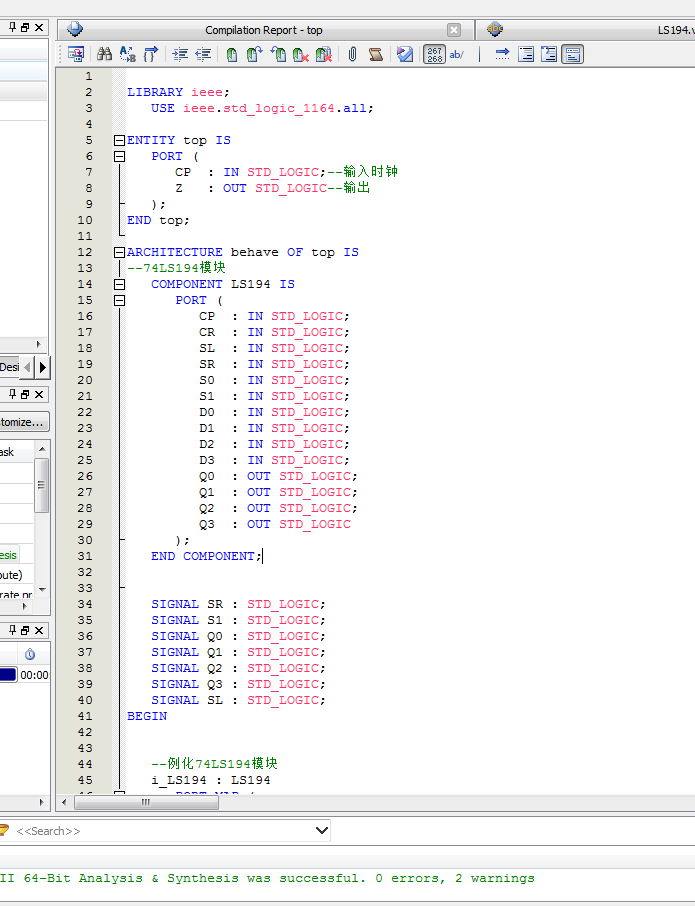
Task: Collapse the component PORT block on line 15
Action: [120, 300]
